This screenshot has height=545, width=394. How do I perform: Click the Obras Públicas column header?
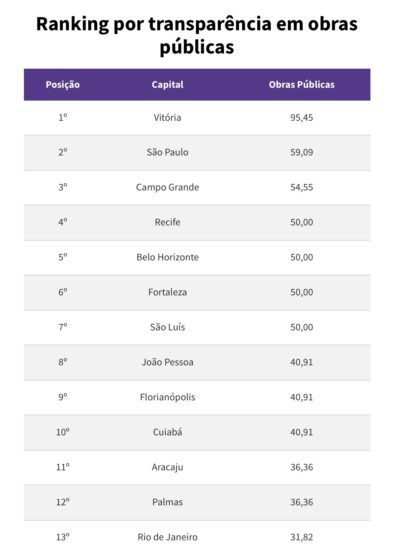pyautogui.click(x=302, y=84)
